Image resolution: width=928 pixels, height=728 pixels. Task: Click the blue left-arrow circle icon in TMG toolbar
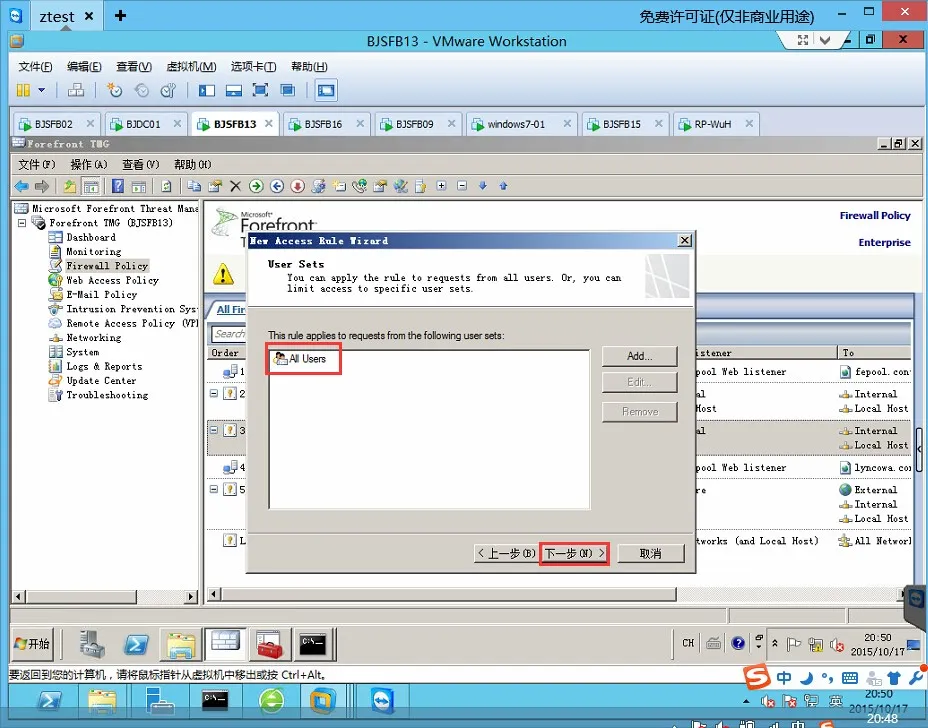click(x=277, y=186)
